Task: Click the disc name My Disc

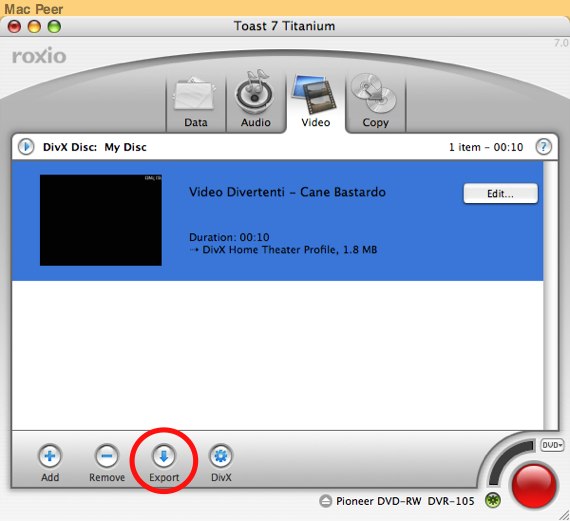Action: [125, 147]
